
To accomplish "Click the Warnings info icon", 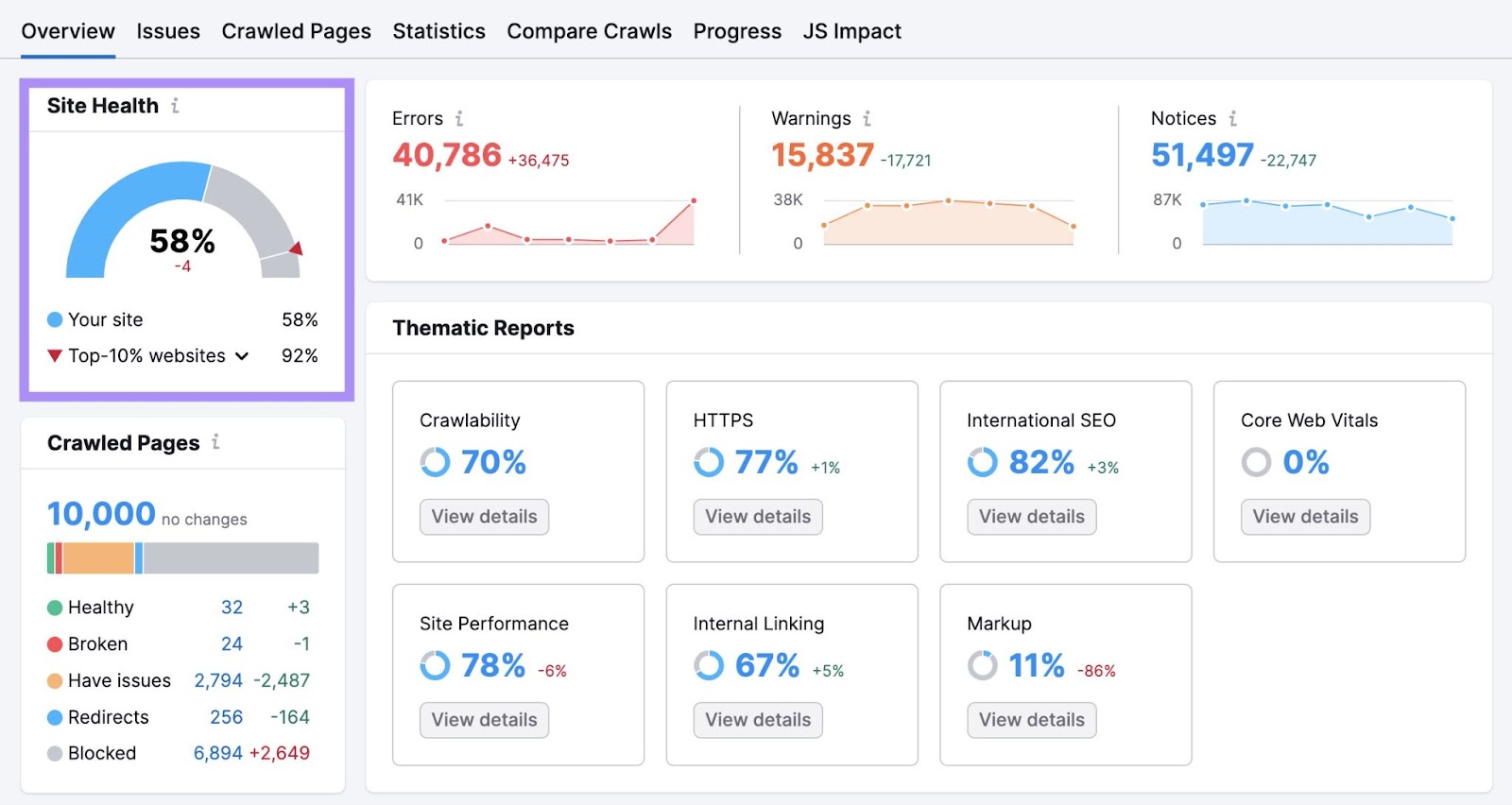I will pos(867,119).
